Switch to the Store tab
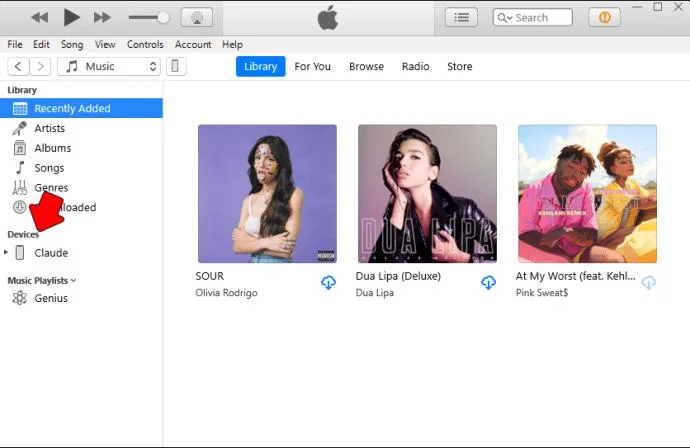 pyautogui.click(x=460, y=66)
